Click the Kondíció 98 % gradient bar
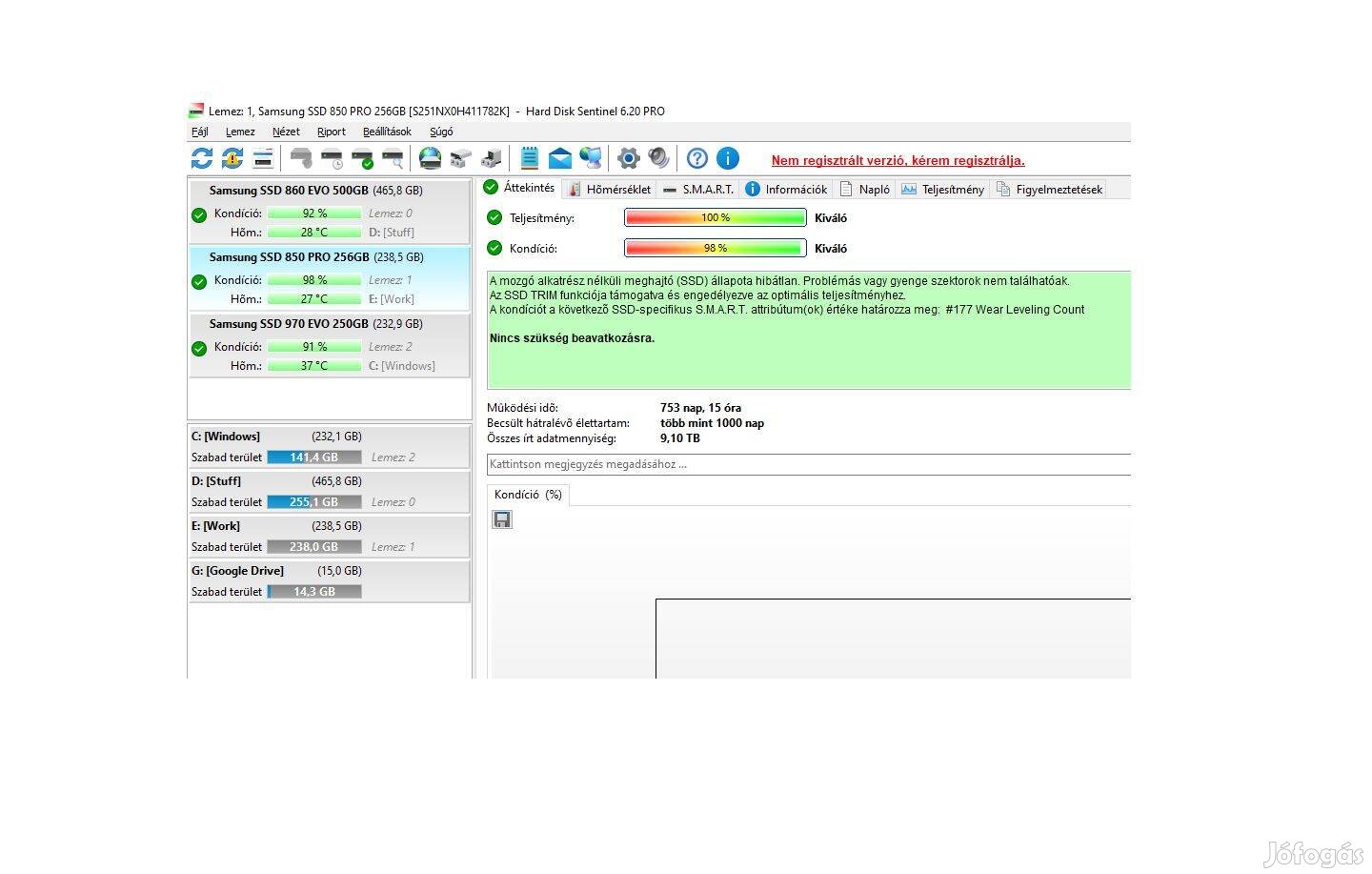 pyautogui.click(x=716, y=249)
